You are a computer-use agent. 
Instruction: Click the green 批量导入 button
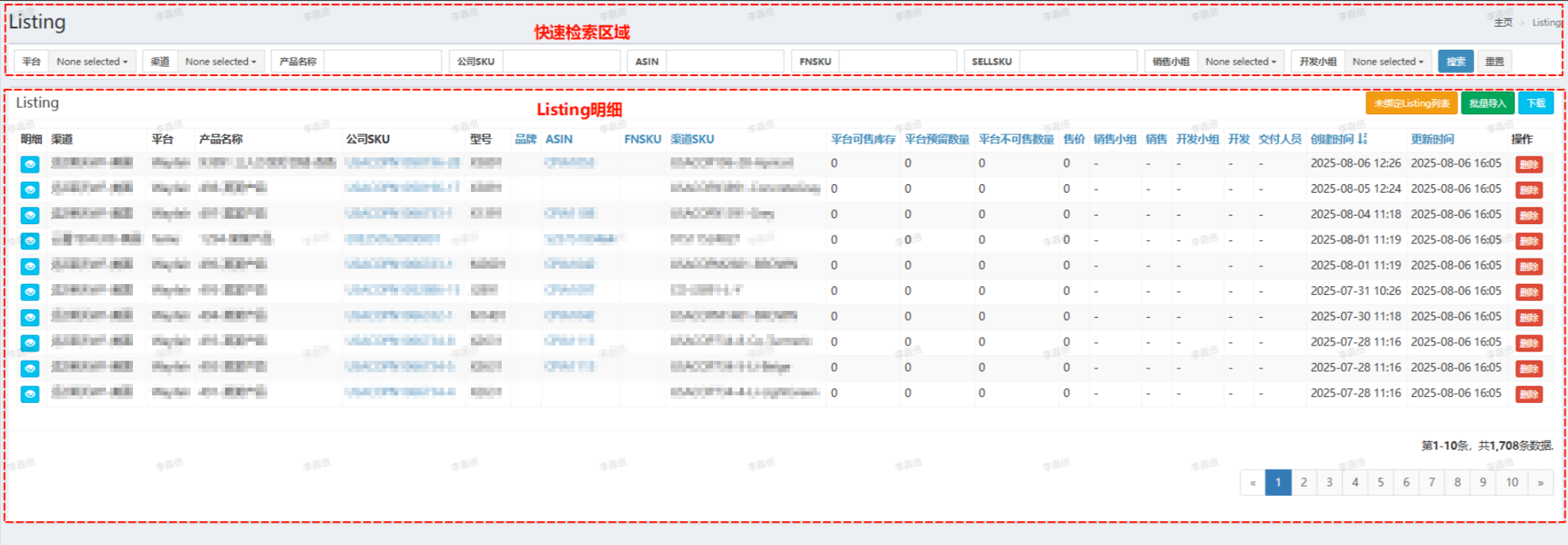pos(1487,103)
